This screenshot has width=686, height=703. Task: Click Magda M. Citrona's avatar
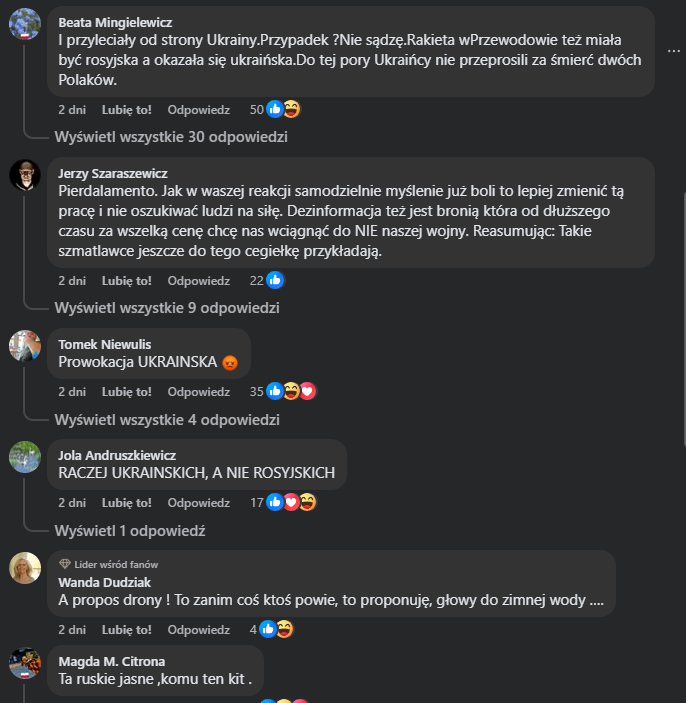25,663
